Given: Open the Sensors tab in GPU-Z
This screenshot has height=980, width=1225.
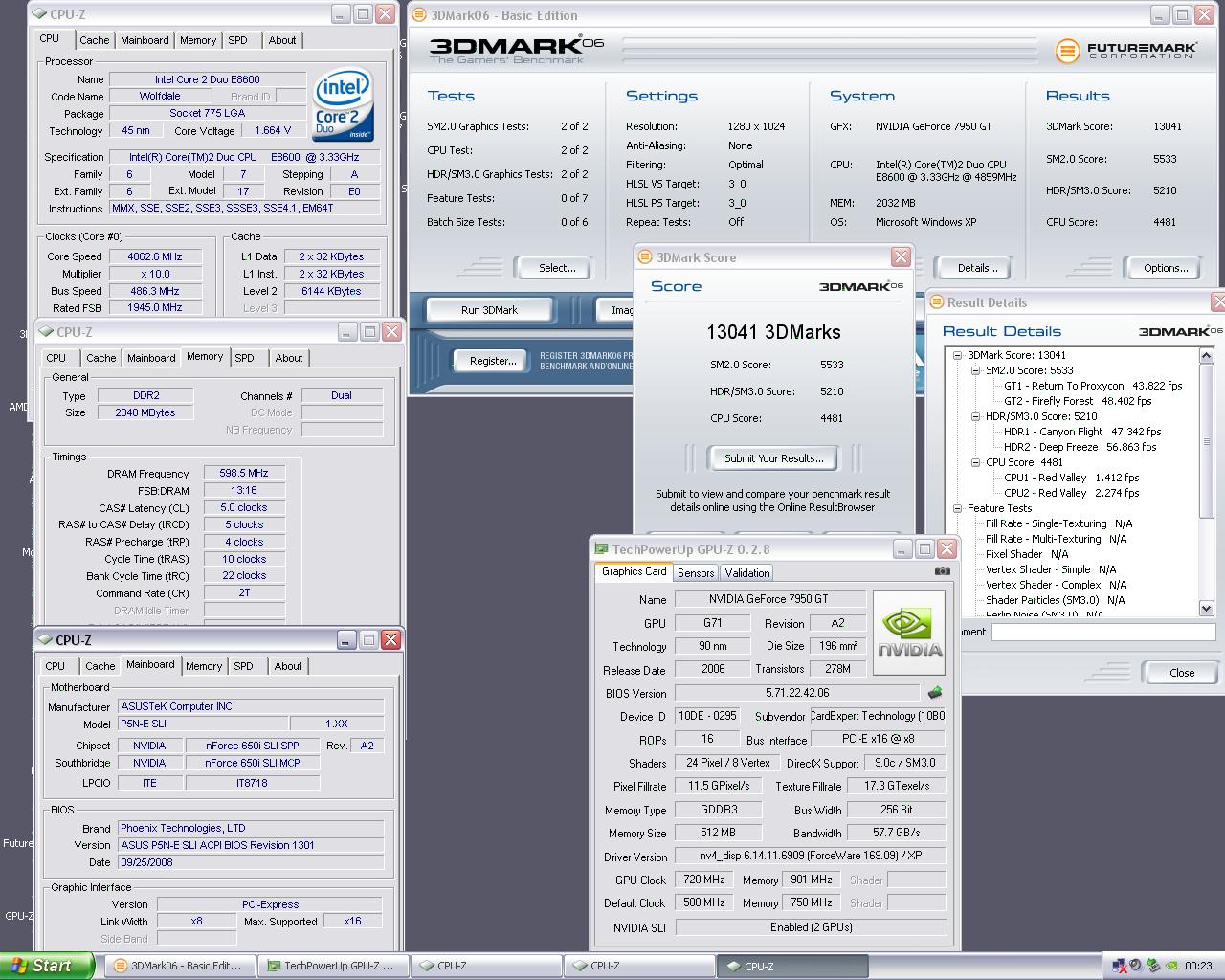Looking at the screenshot, I should point(696,572).
